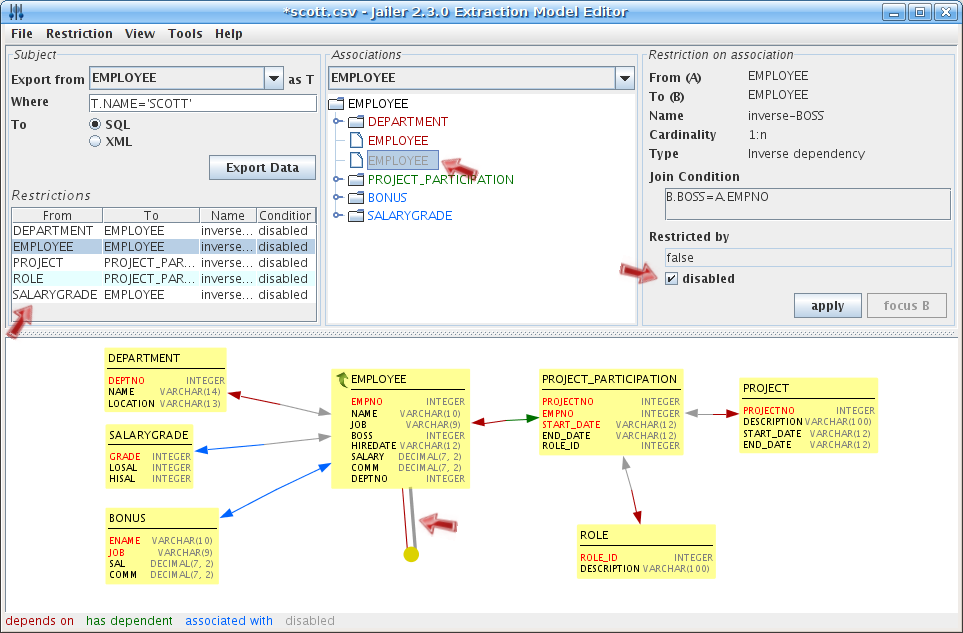Expand the PROJECT_PARTICIPATION tree node
This screenshot has height=633, width=963.
(x=337, y=180)
